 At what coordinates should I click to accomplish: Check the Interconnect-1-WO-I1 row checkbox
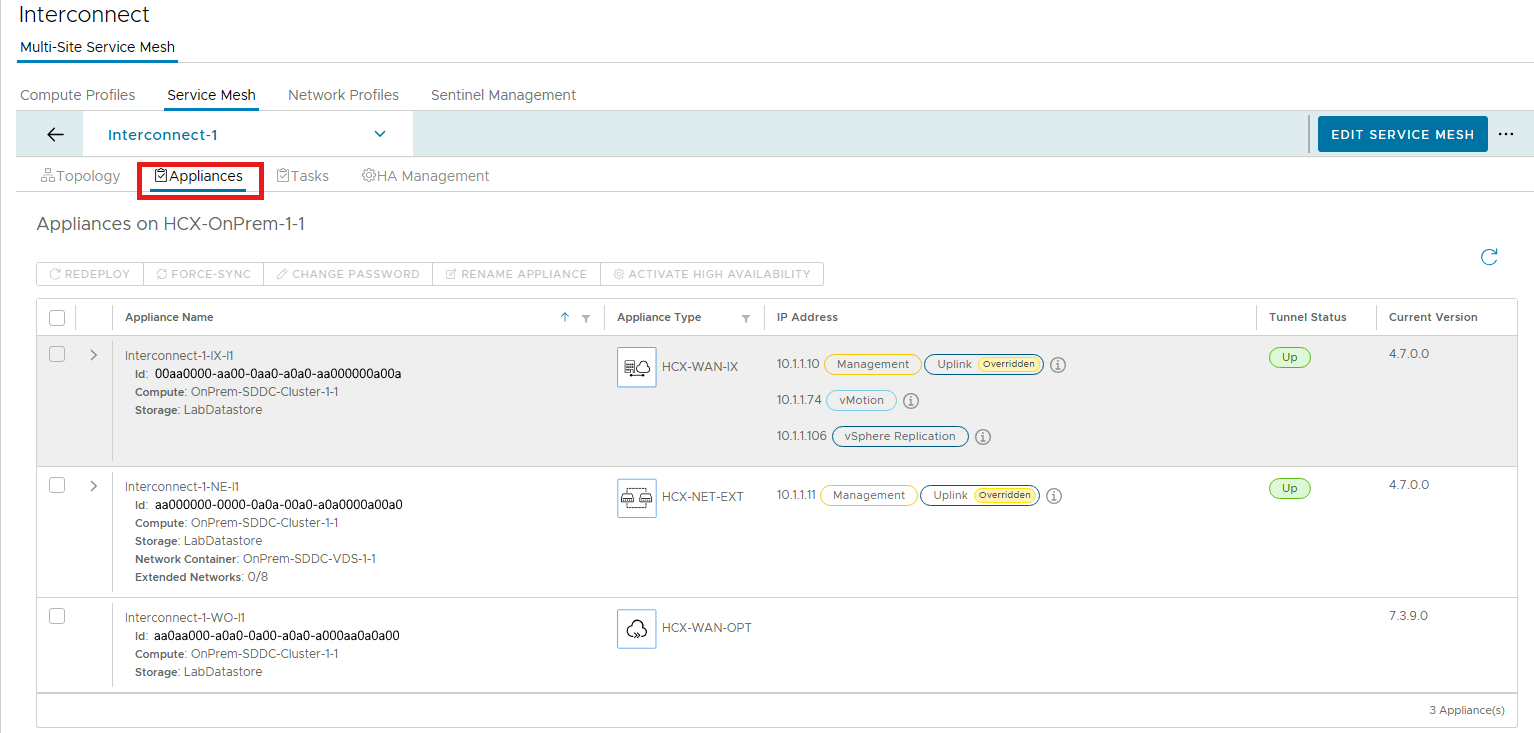[x=57, y=616]
